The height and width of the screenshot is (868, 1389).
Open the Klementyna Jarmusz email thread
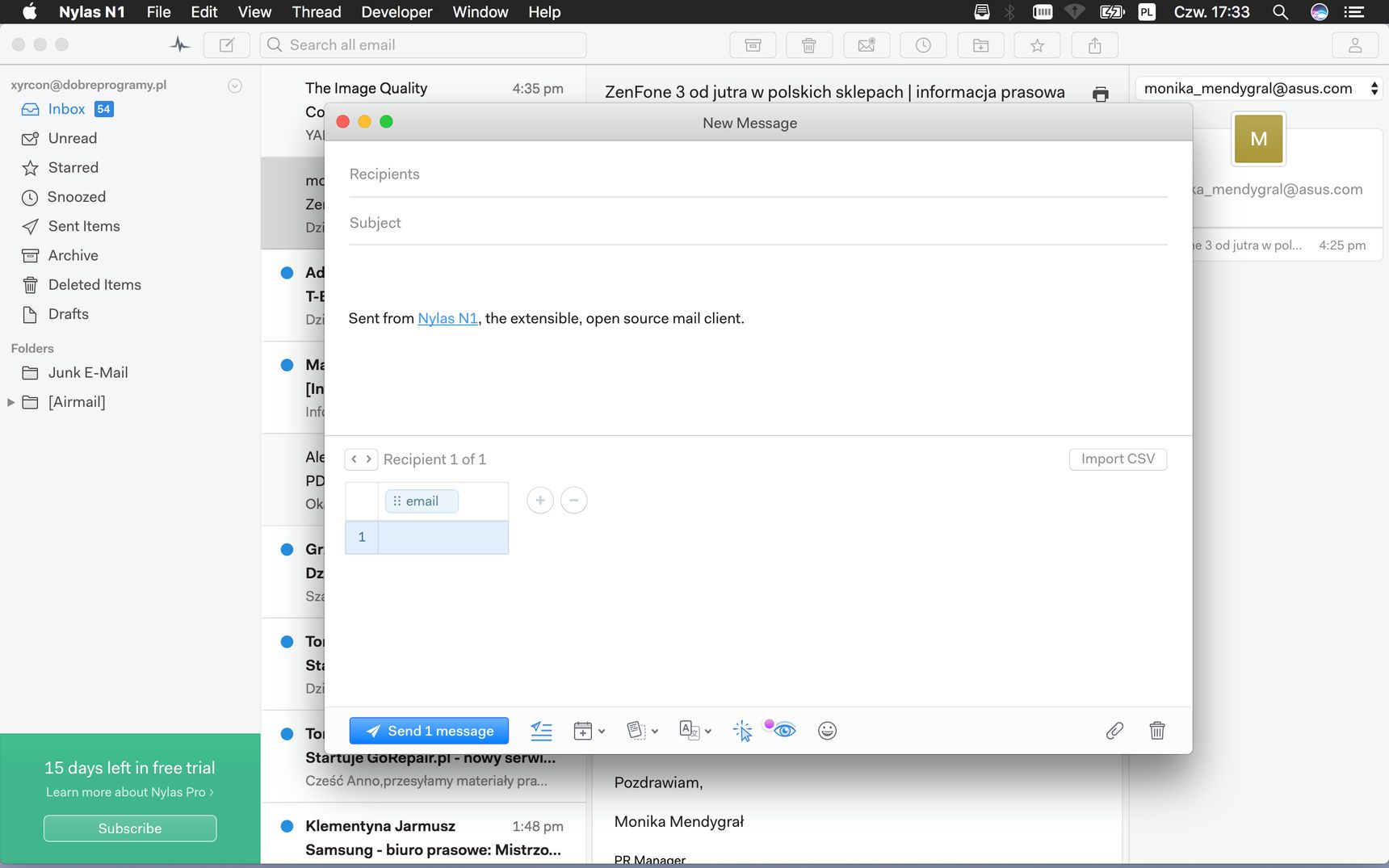coord(424,836)
